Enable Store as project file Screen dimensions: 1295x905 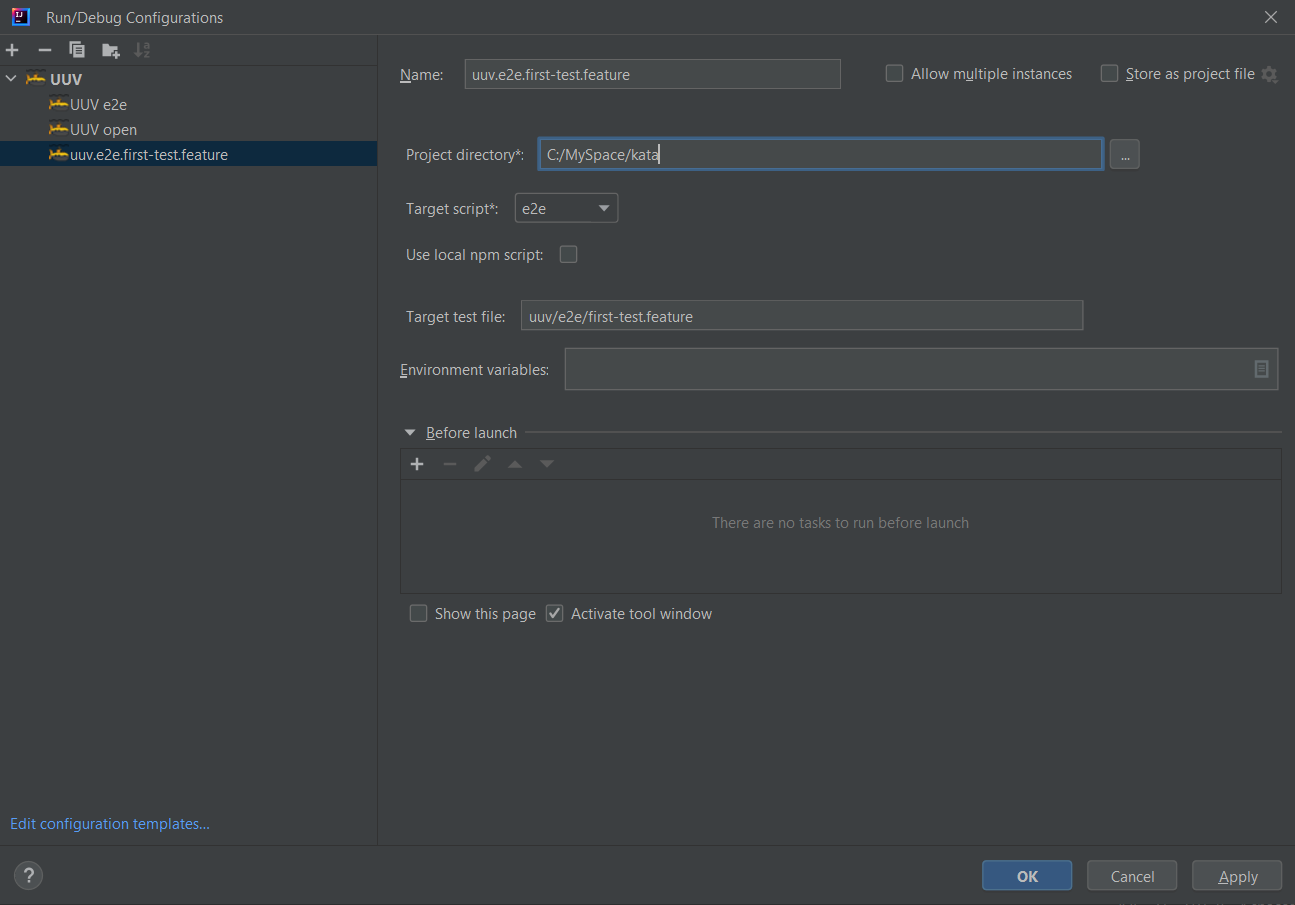coord(1109,74)
